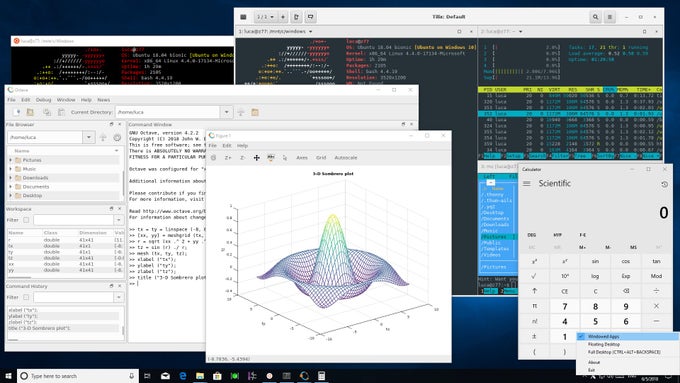The height and width of the screenshot is (383, 680).
Task: Go one directory up beside Current Directory field
Action: click(x=241, y=112)
